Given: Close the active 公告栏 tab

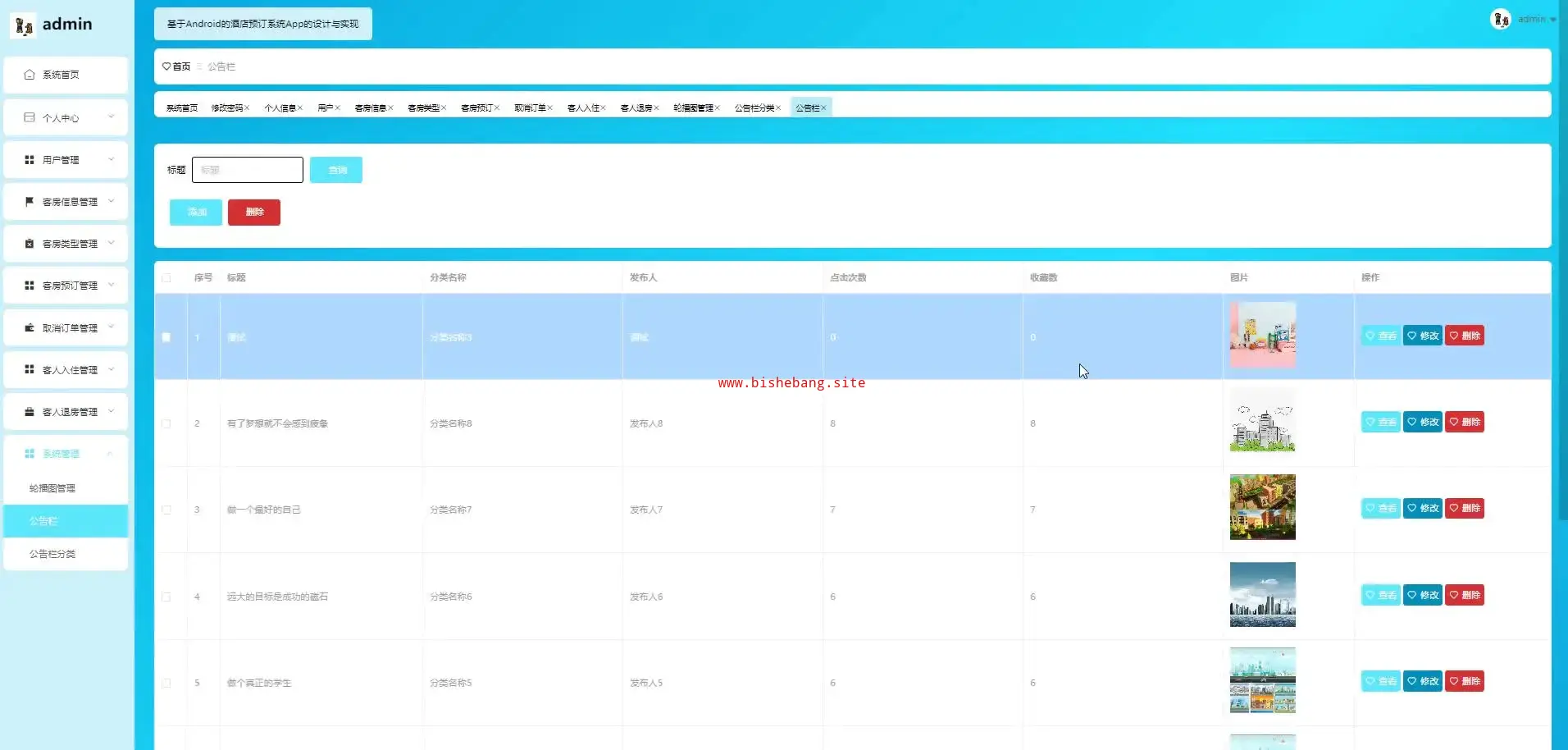Looking at the screenshot, I should click(824, 108).
